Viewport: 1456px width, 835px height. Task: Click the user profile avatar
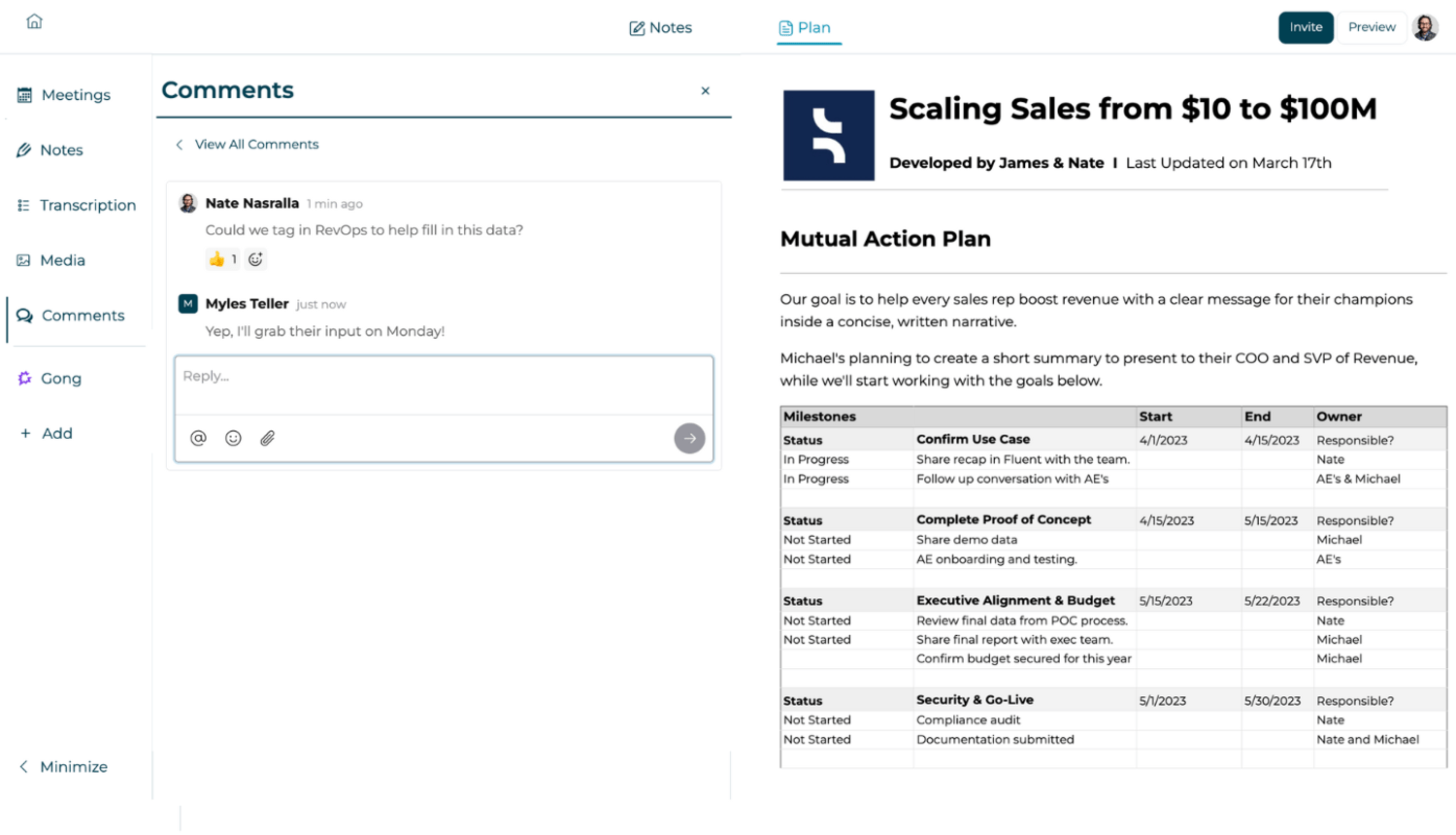pyautogui.click(x=1425, y=27)
